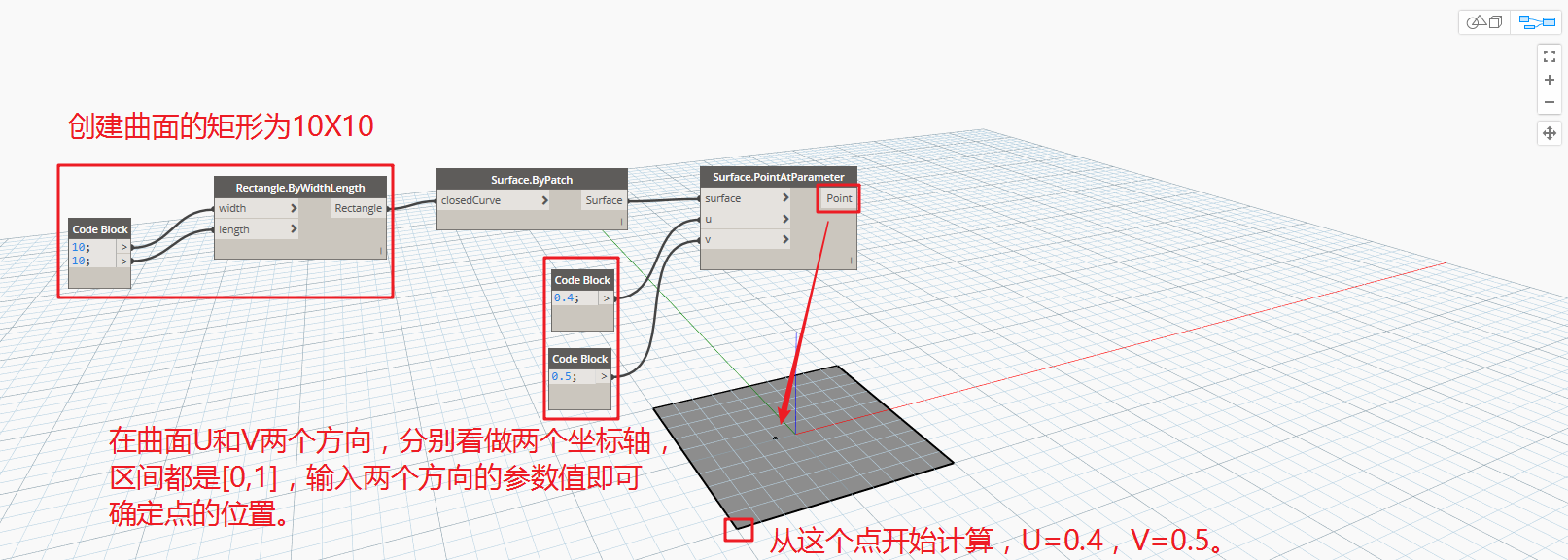The width and height of the screenshot is (1568, 560).
Task: Expand the v port chevron
Action: coord(785,239)
